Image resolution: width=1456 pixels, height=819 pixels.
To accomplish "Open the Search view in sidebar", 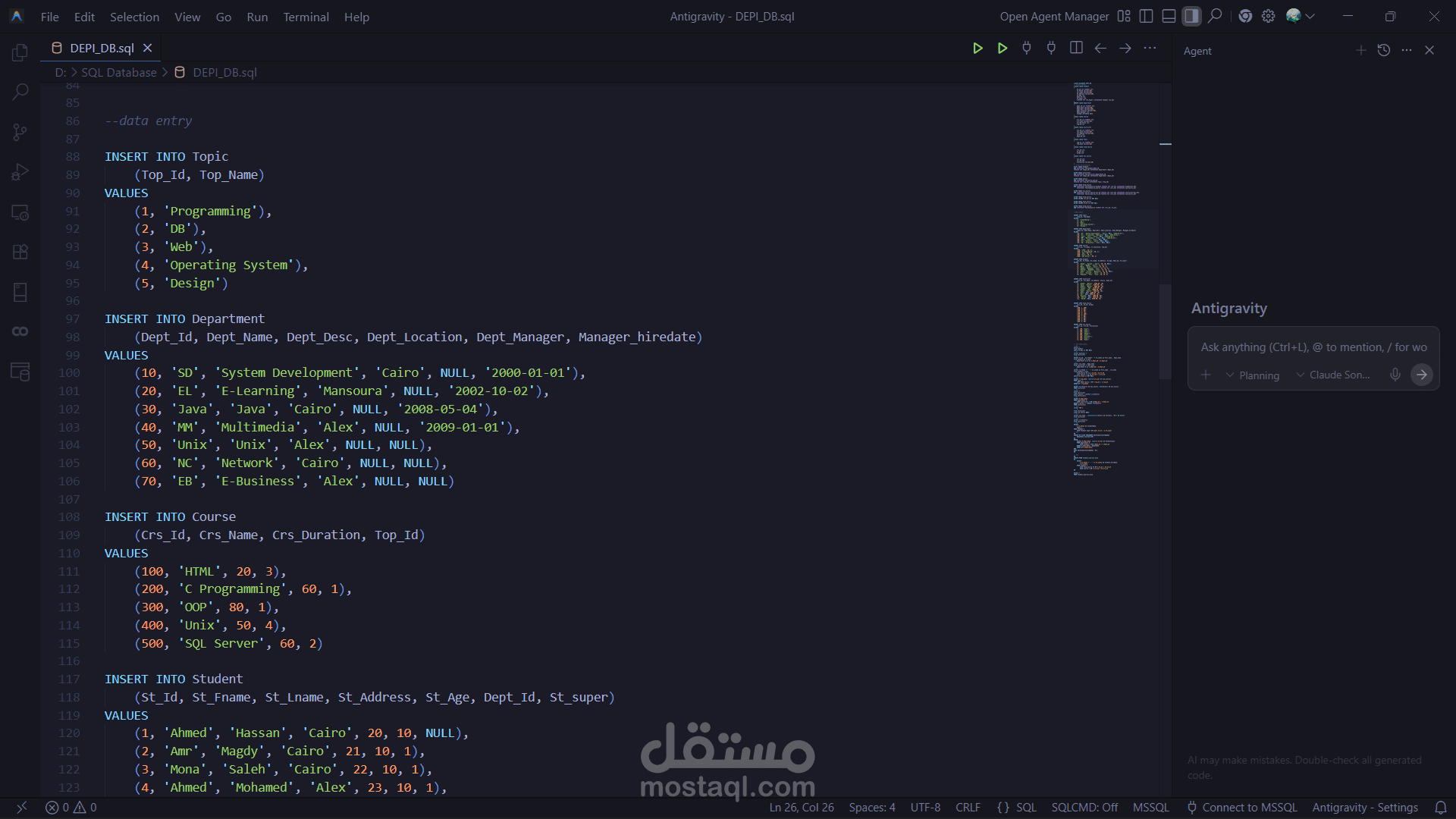I will point(20,92).
